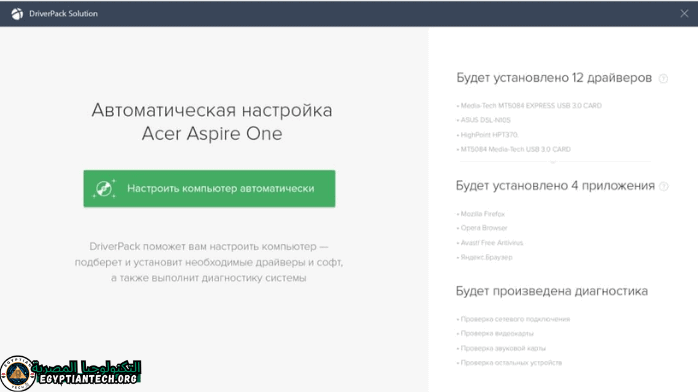698x392 pixels.
Task: Click the DriverPack Solution logo icon
Action: coord(17,14)
